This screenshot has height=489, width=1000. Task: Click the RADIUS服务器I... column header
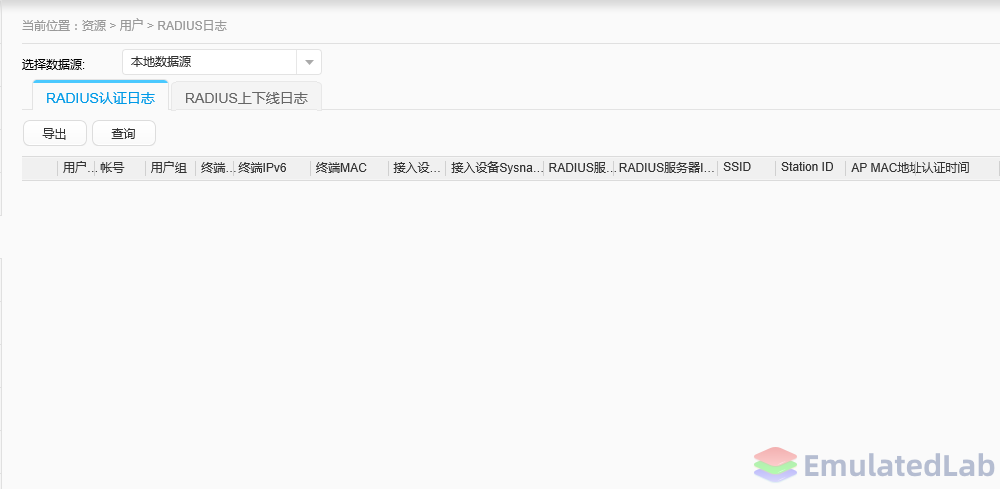(x=666, y=168)
